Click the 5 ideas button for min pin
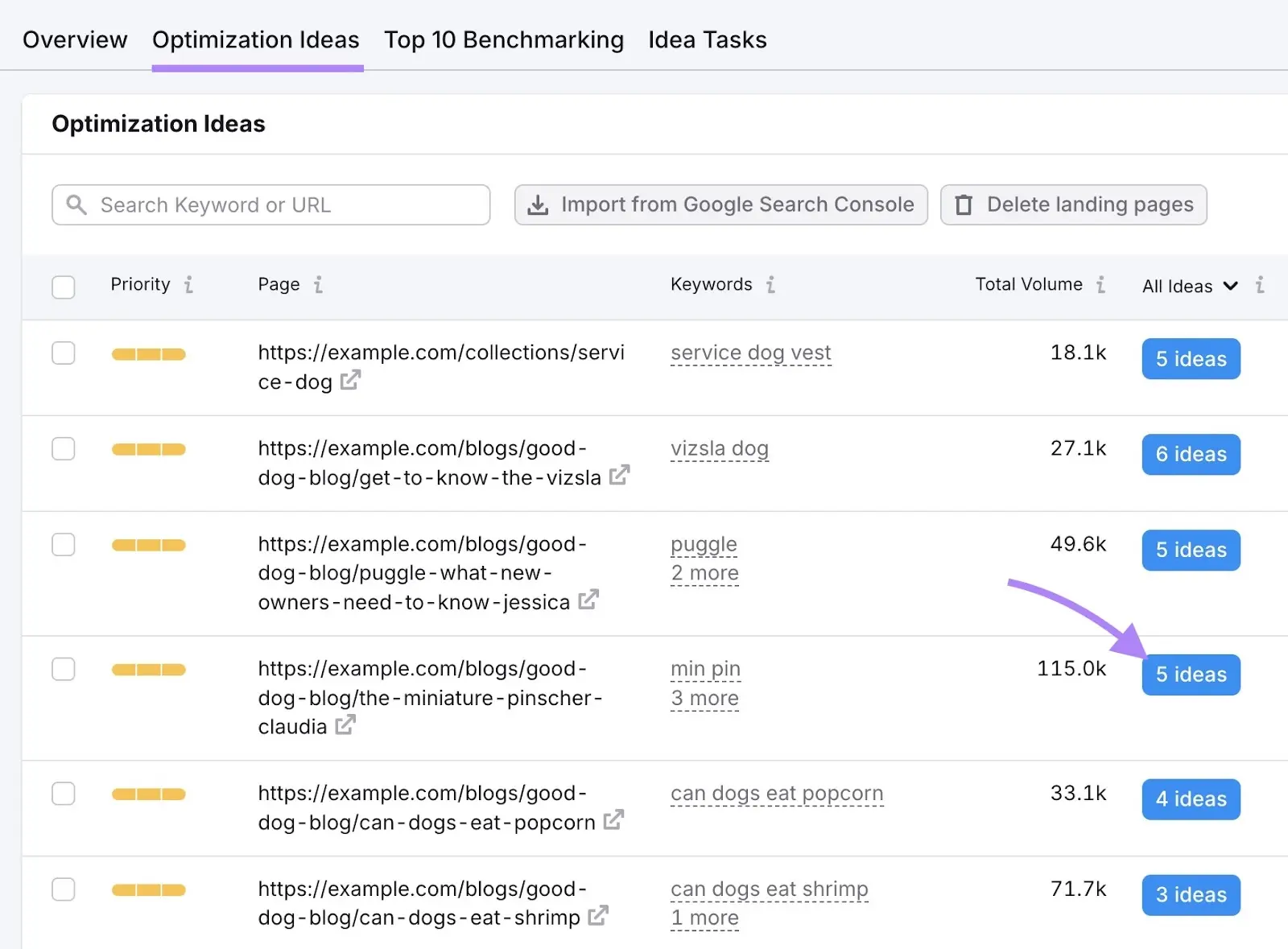Viewport: 1288px width, 949px height. point(1191,675)
